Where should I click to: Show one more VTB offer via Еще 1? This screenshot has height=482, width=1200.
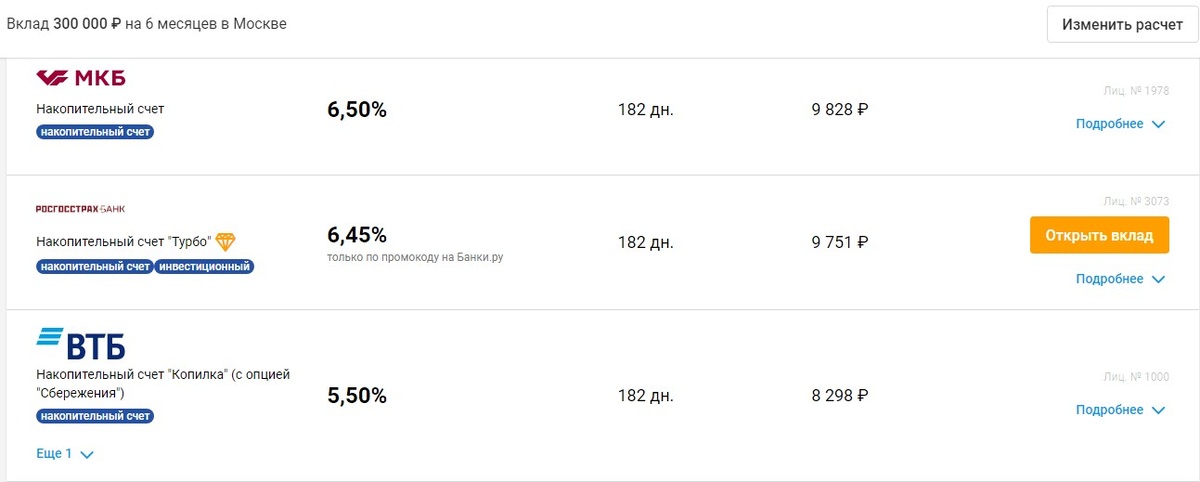55,453
